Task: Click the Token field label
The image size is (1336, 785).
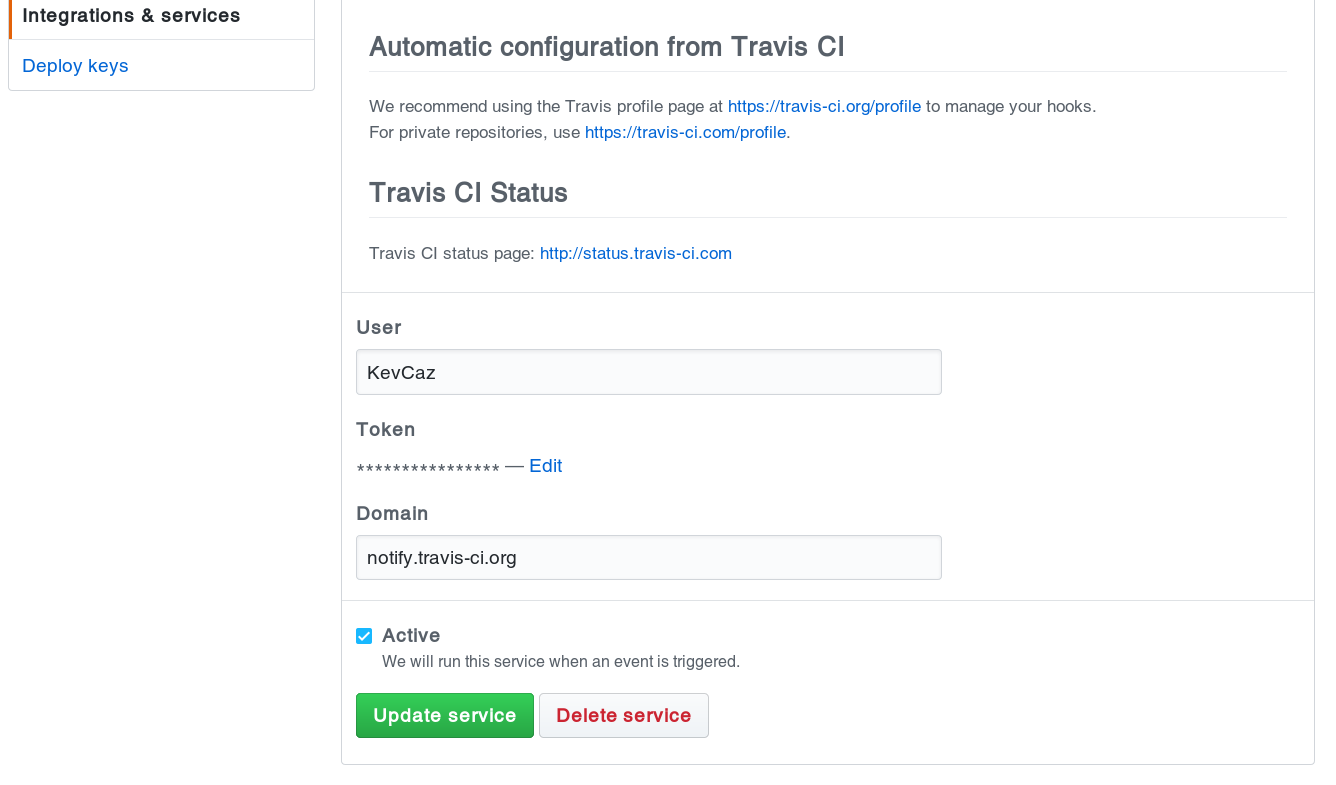Action: click(385, 430)
